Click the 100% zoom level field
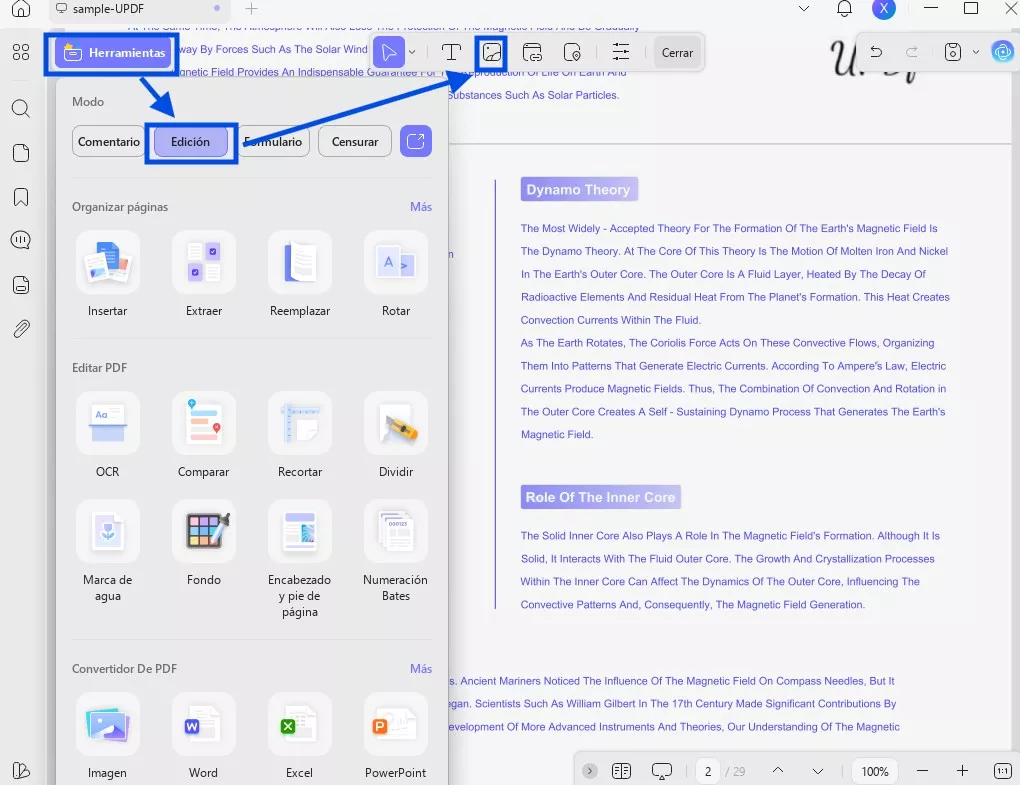Viewport: 1020px width, 785px height. [x=875, y=771]
